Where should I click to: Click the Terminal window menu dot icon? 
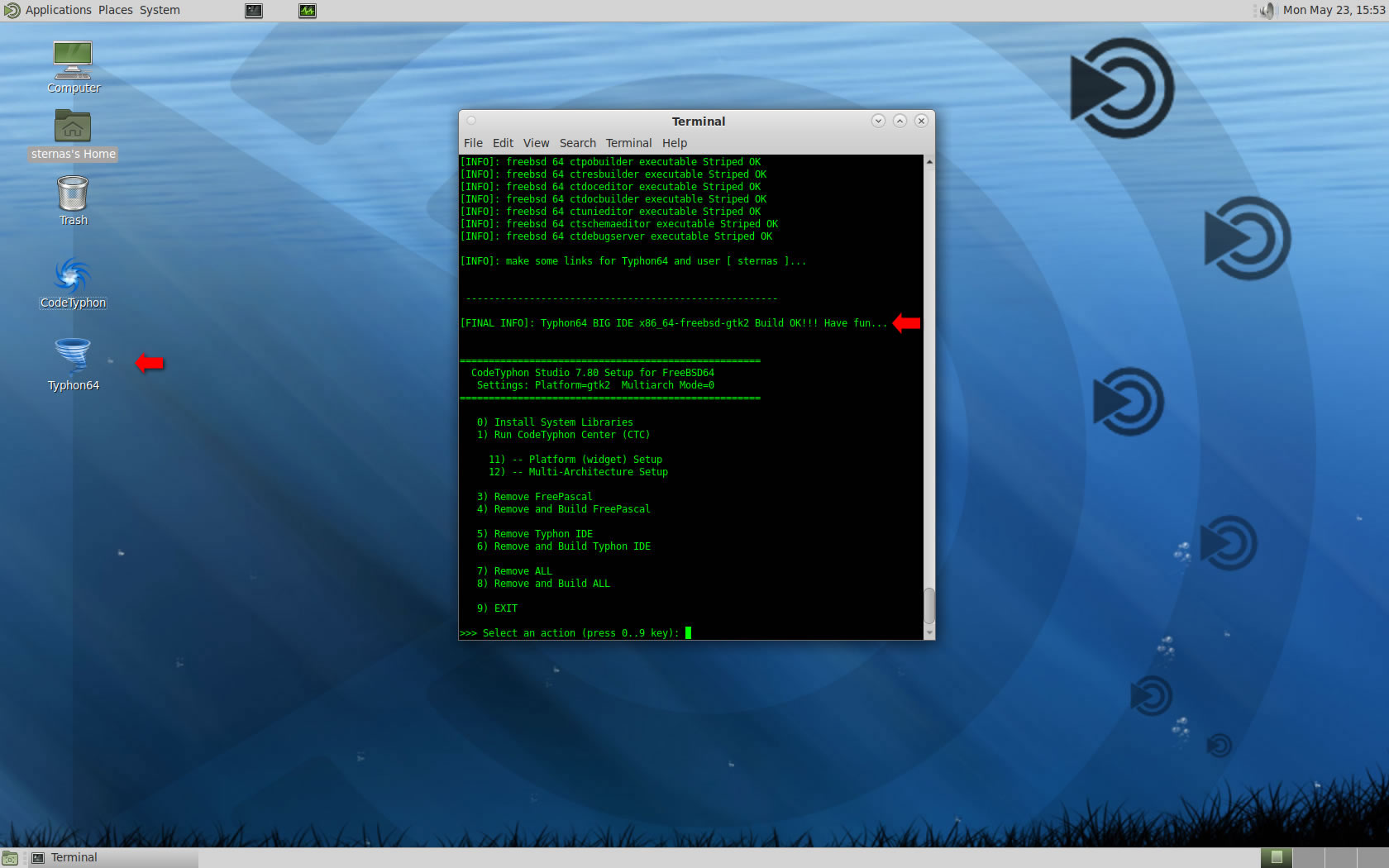point(471,121)
